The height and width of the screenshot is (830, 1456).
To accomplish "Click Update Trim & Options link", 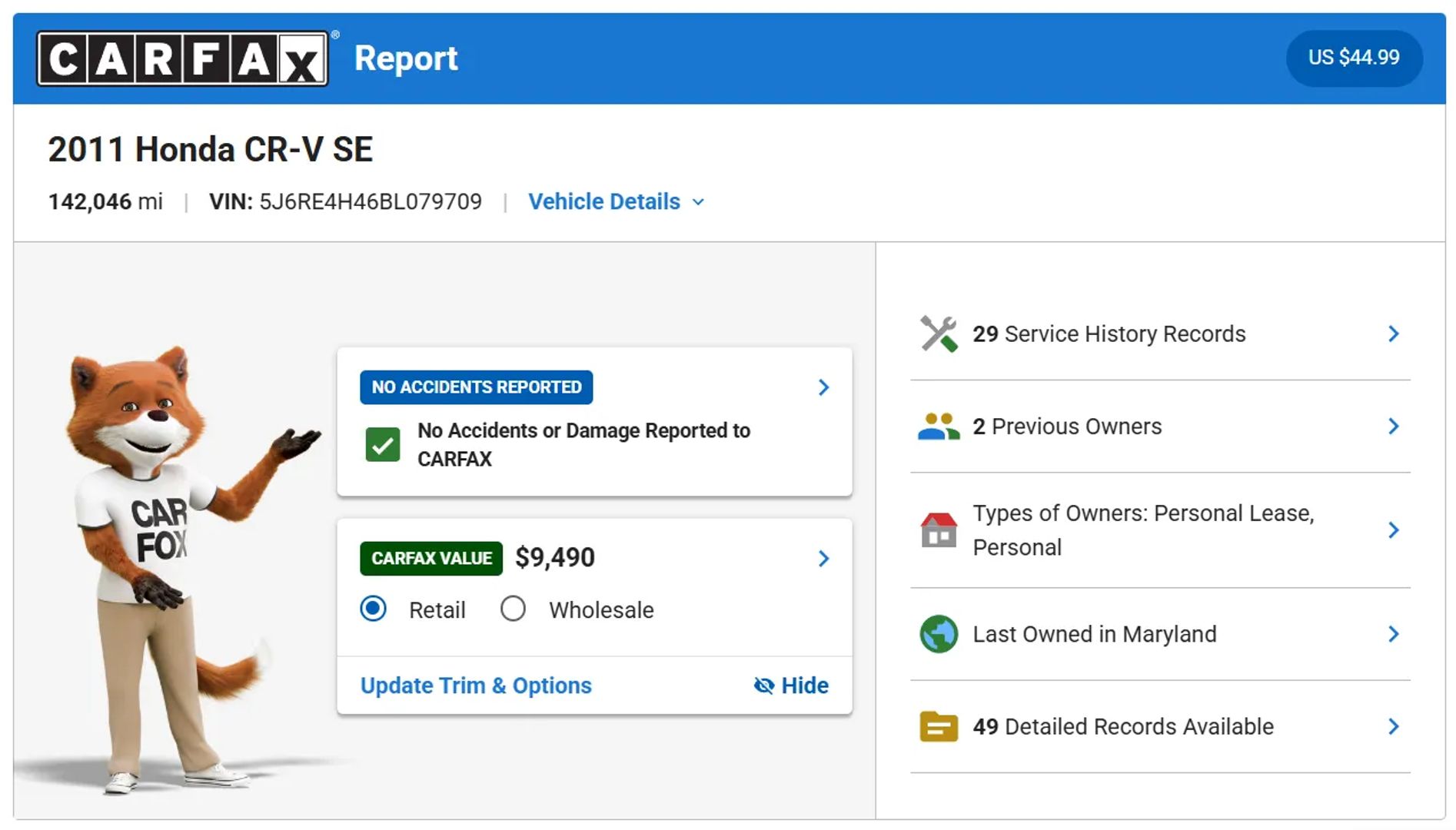I will click(476, 686).
